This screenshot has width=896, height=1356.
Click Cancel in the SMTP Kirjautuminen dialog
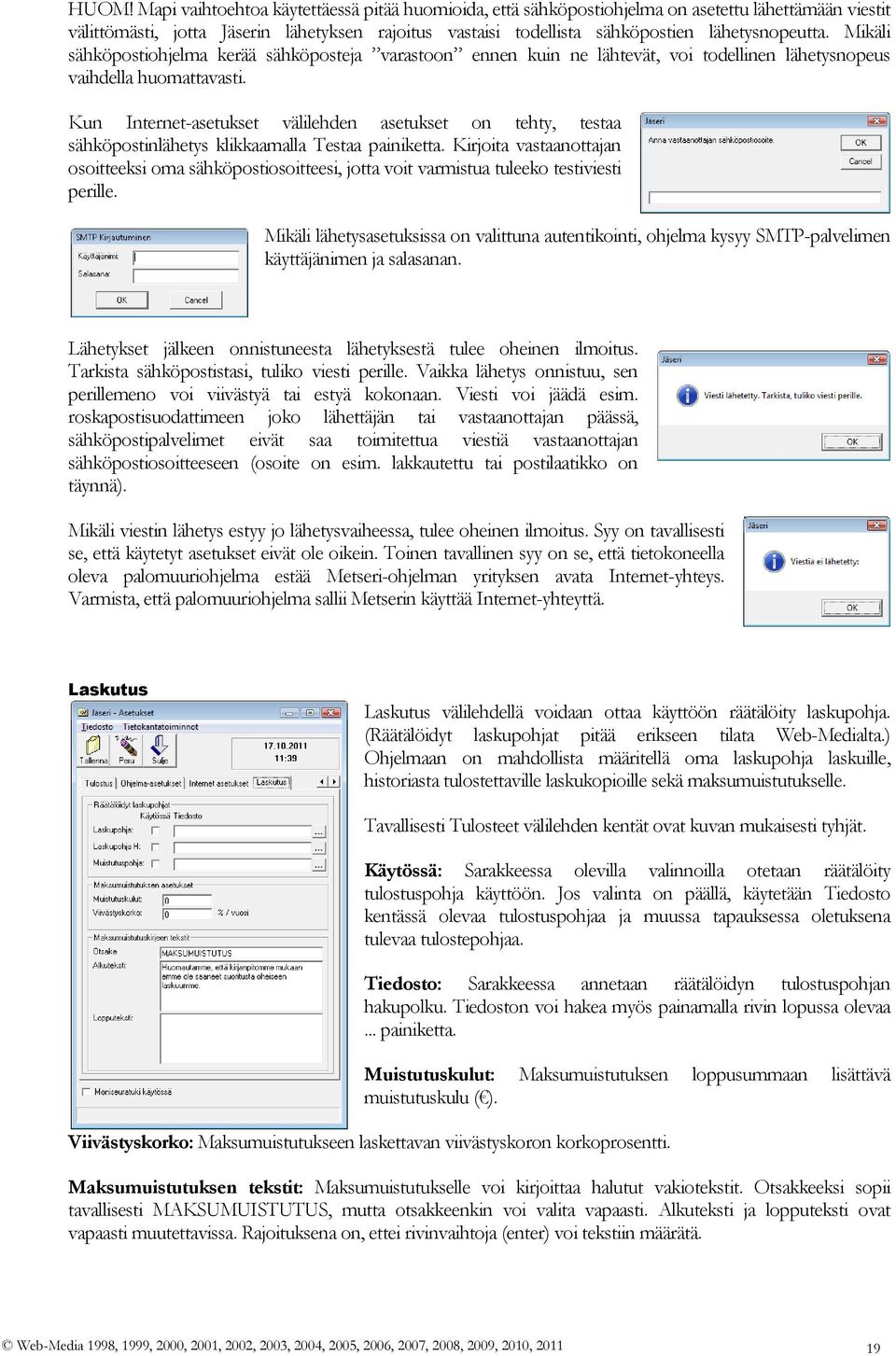196,300
